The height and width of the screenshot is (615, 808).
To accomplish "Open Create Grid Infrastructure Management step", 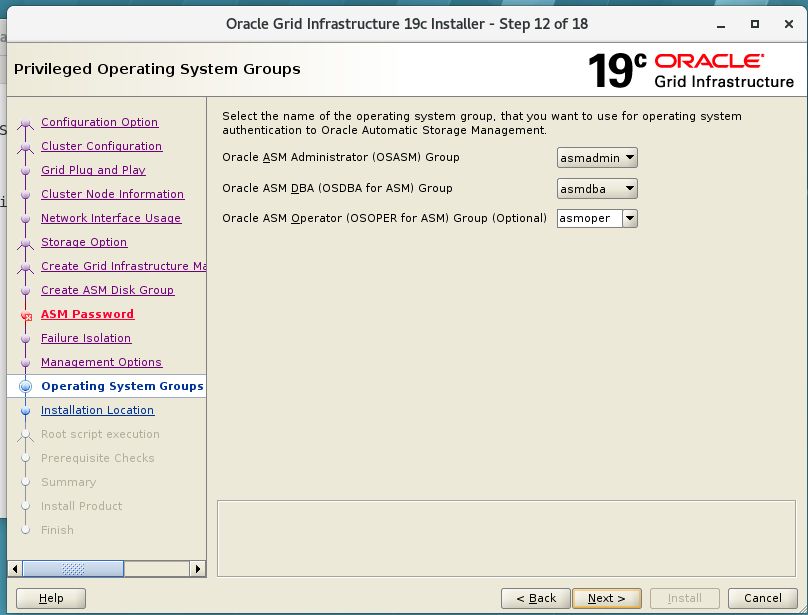I will click(123, 266).
